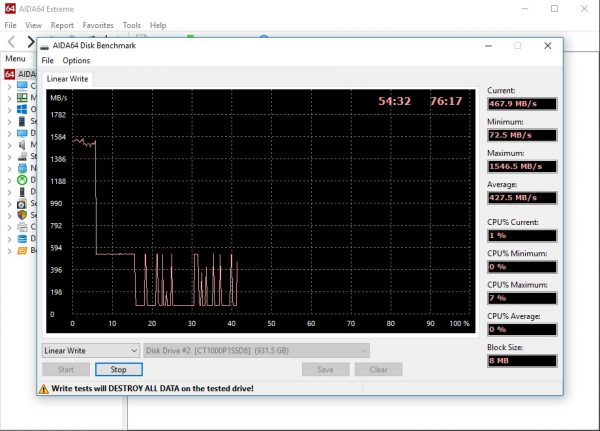
Task: Click the Average speed value 427.5 MB/s
Action: coord(522,198)
